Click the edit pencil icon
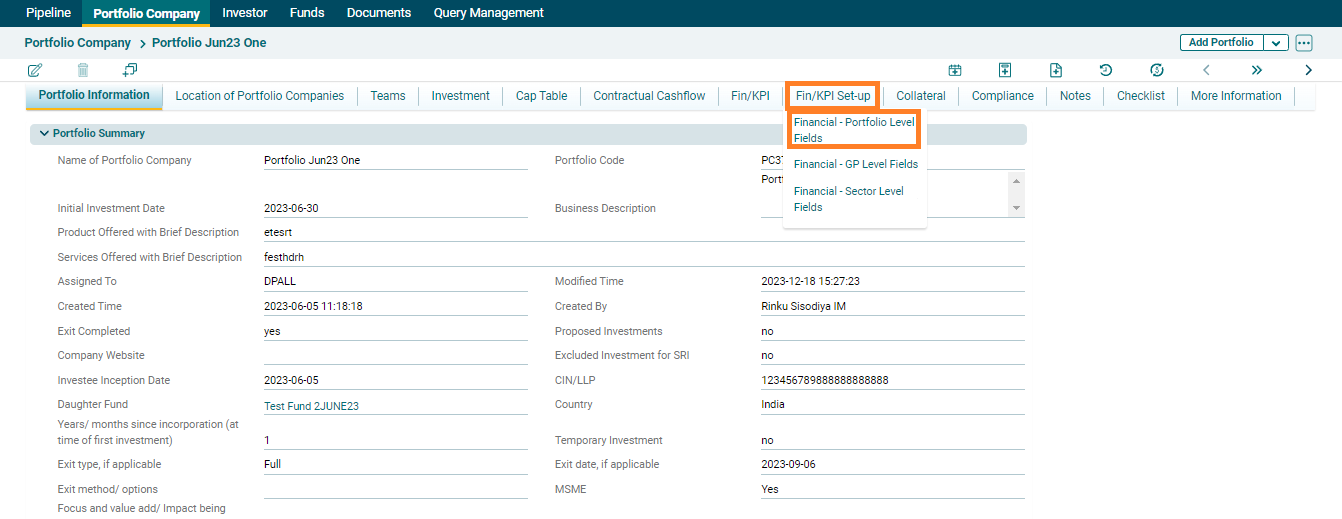 tap(35, 70)
